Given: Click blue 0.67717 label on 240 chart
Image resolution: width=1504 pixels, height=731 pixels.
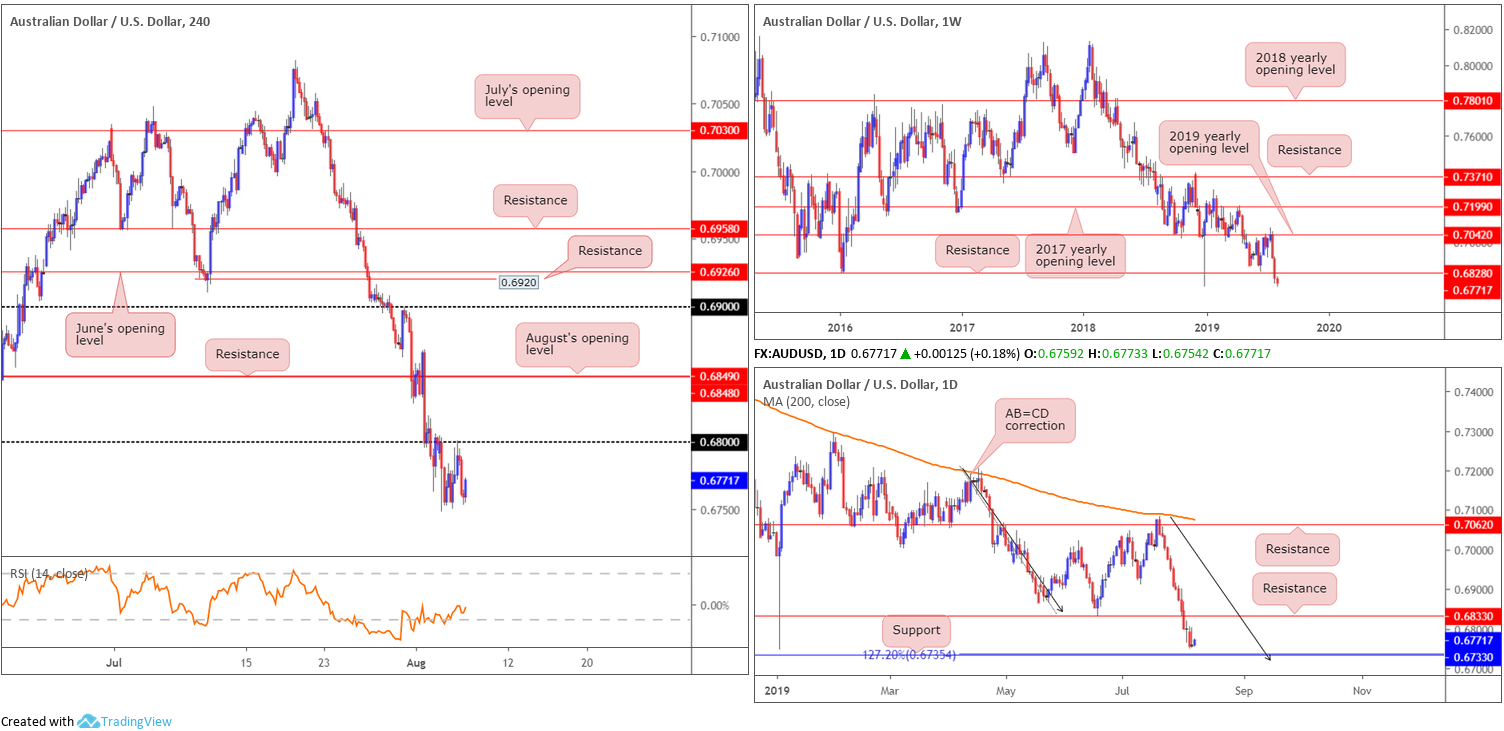Looking at the screenshot, I should (719, 480).
